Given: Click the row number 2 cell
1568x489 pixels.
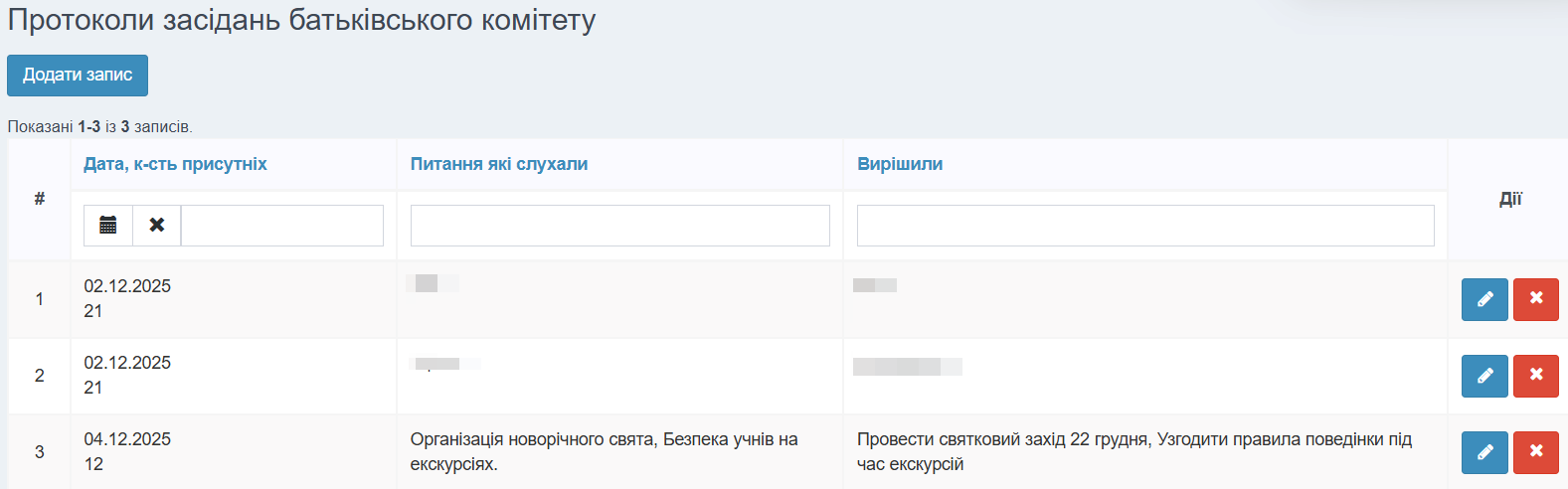Looking at the screenshot, I should (x=40, y=376).
